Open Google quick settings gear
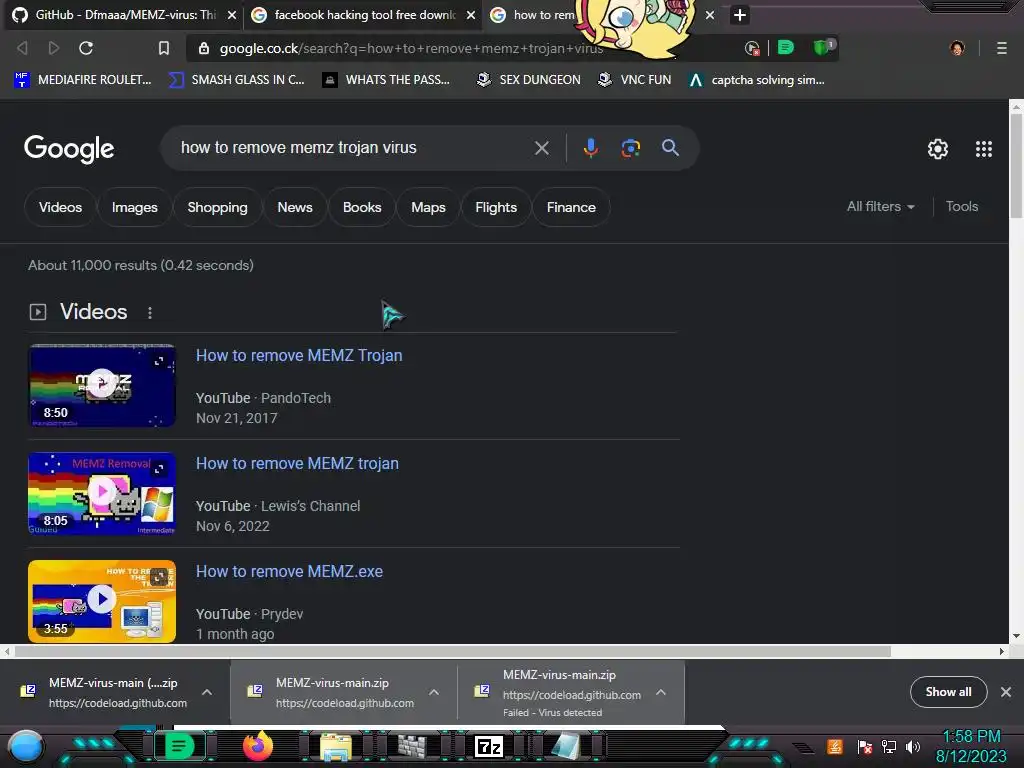The image size is (1024, 768). point(938,149)
